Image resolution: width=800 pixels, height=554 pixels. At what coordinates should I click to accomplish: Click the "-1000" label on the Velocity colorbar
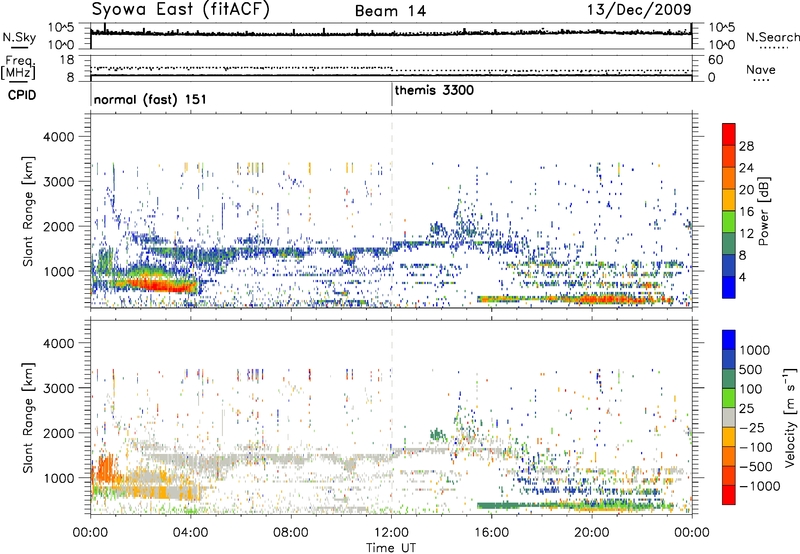[759, 486]
